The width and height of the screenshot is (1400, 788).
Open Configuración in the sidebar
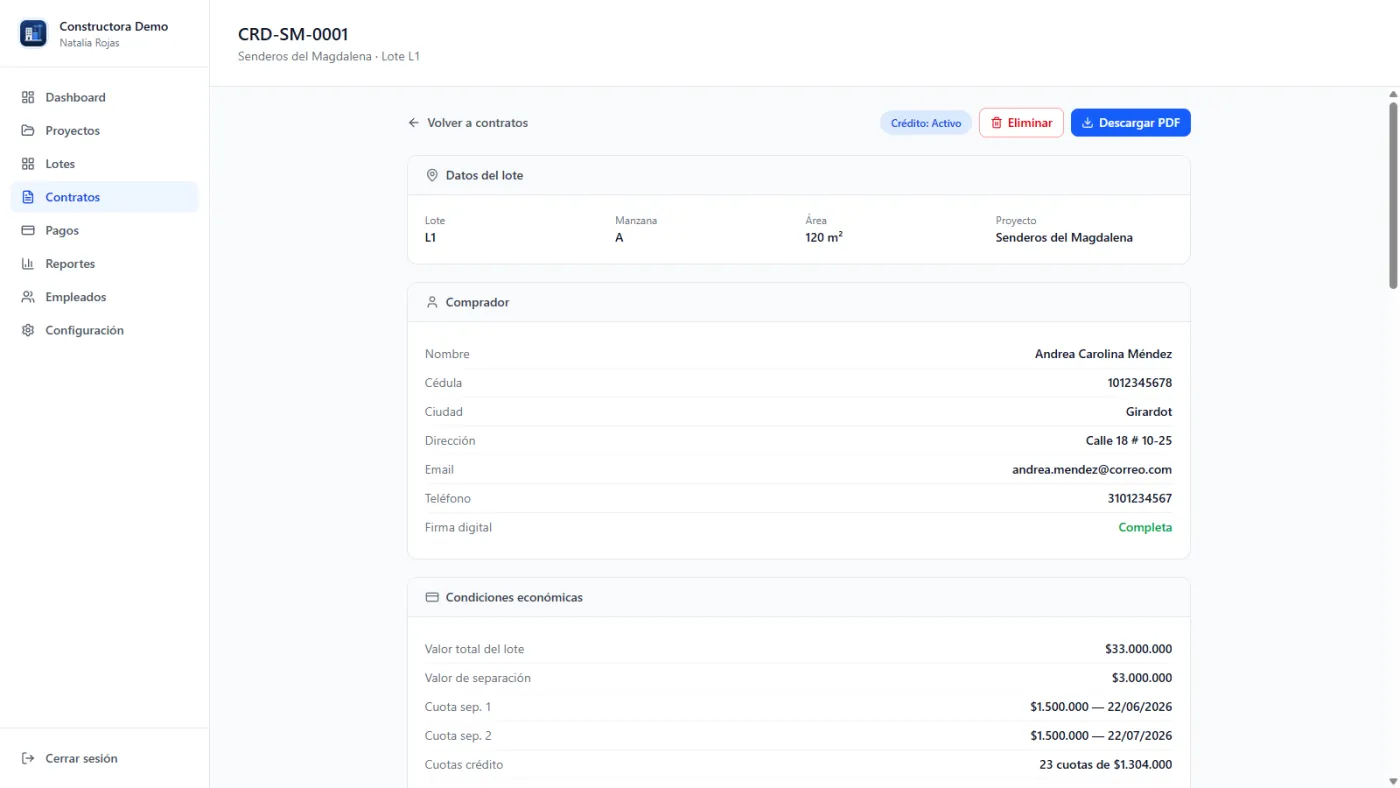click(x=104, y=330)
